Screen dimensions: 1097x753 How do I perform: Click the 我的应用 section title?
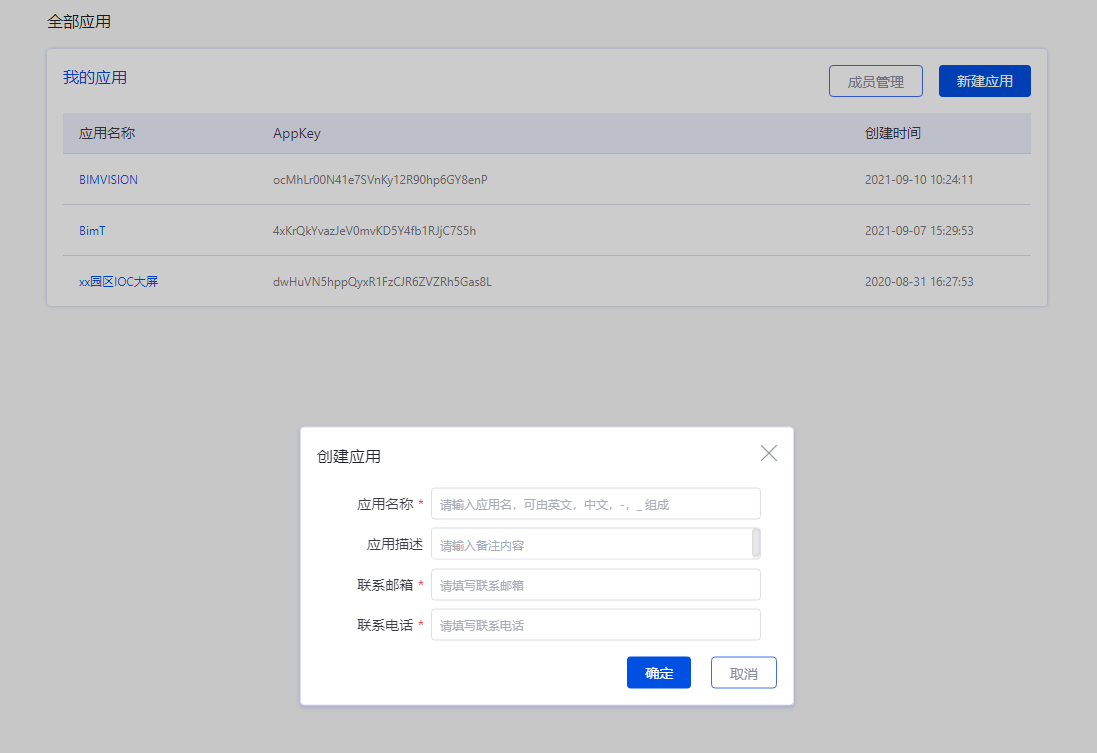pyautogui.click(x=95, y=77)
